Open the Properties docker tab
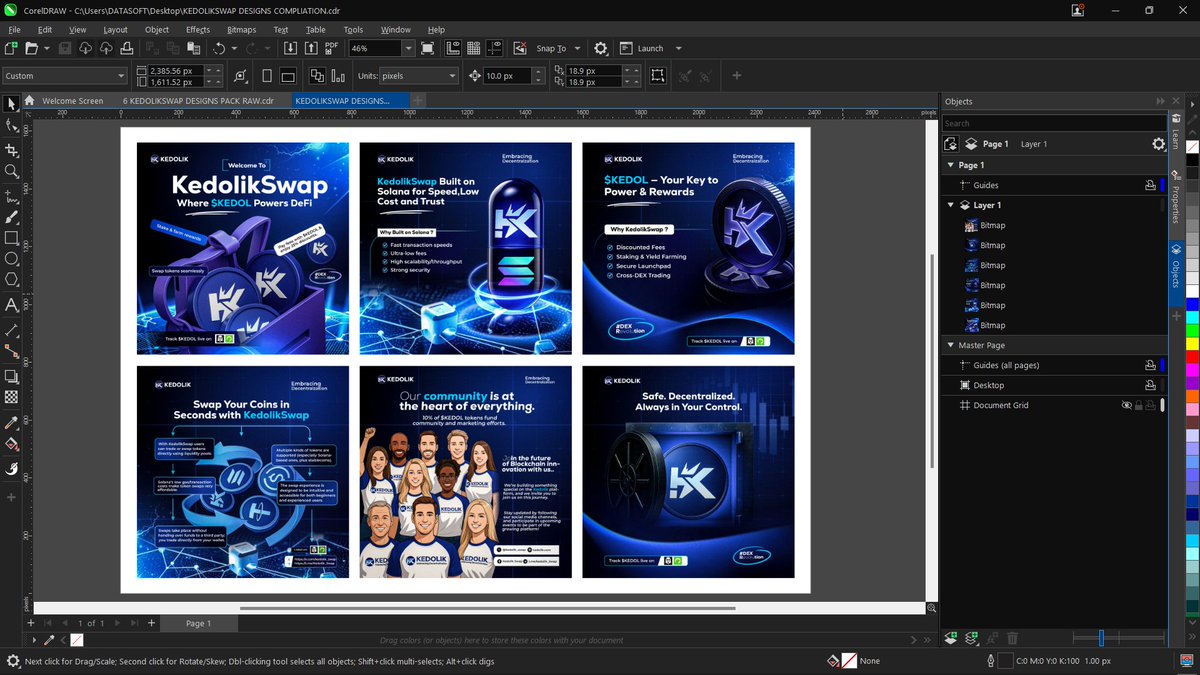Image resolution: width=1200 pixels, height=675 pixels. pos(1175,196)
